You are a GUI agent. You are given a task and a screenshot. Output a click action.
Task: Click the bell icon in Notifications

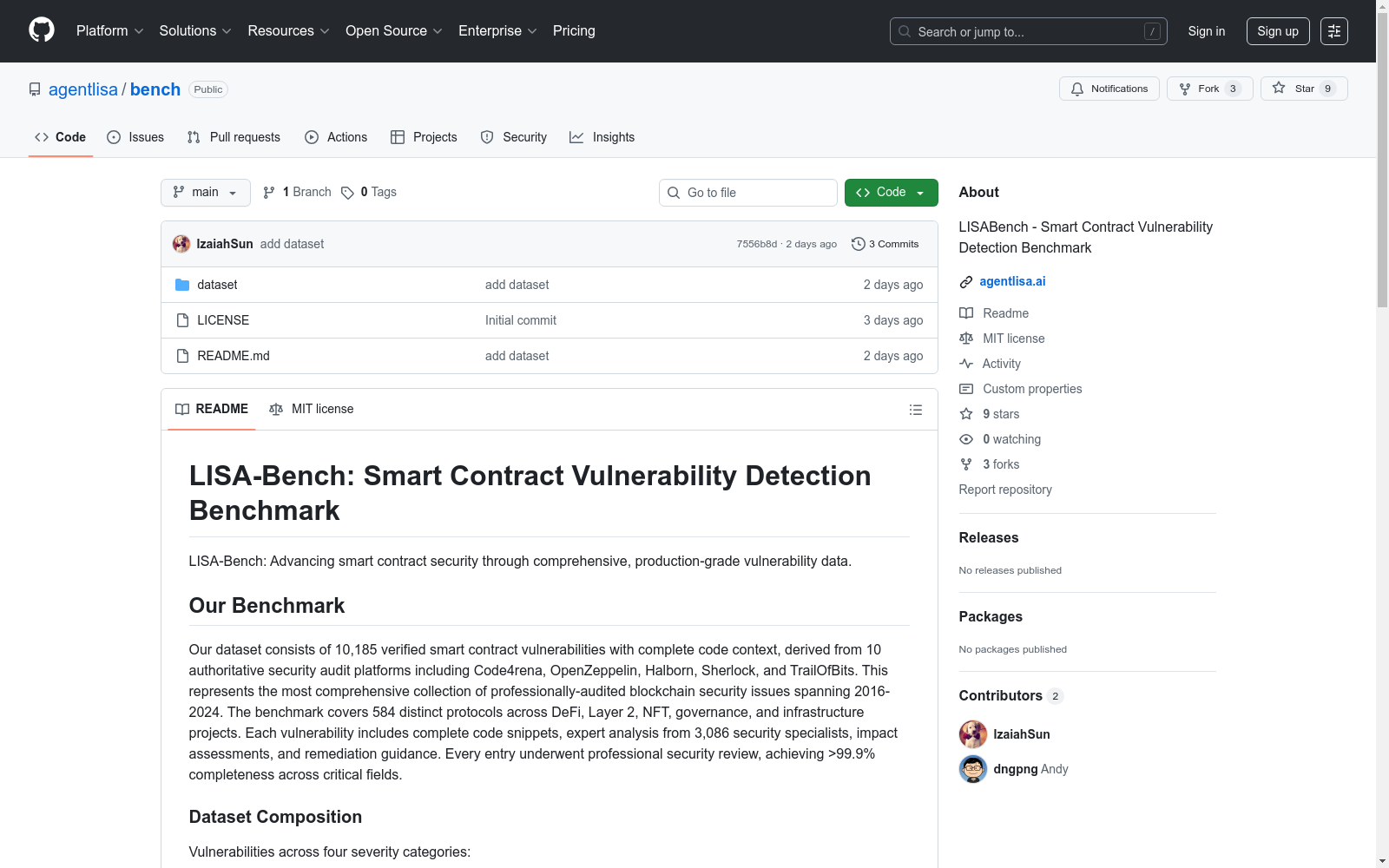click(x=1077, y=89)
